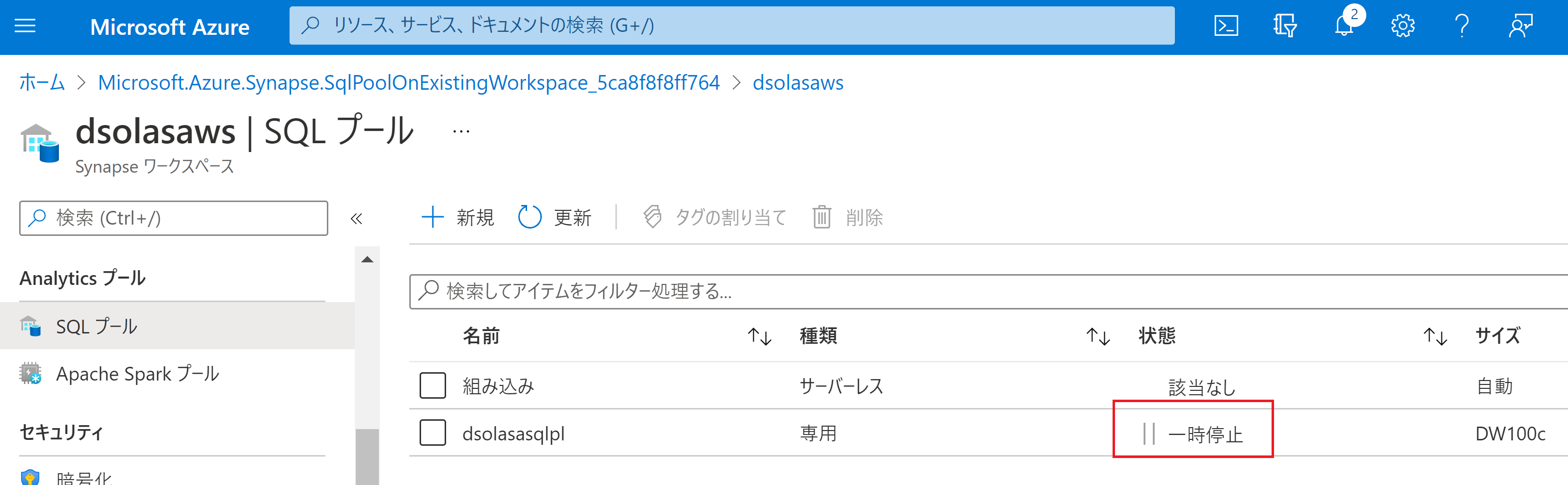Open Cloud Shell from the top bar
The height and width of the screenshot is (485, 1568).
click(x=1225, y=26)
